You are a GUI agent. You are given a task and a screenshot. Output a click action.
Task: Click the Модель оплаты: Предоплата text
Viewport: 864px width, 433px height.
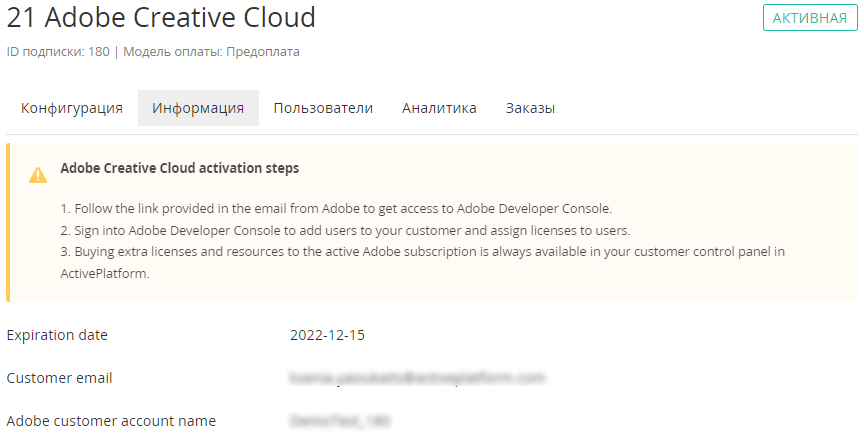pyautogui.click(x=210, y=52)
